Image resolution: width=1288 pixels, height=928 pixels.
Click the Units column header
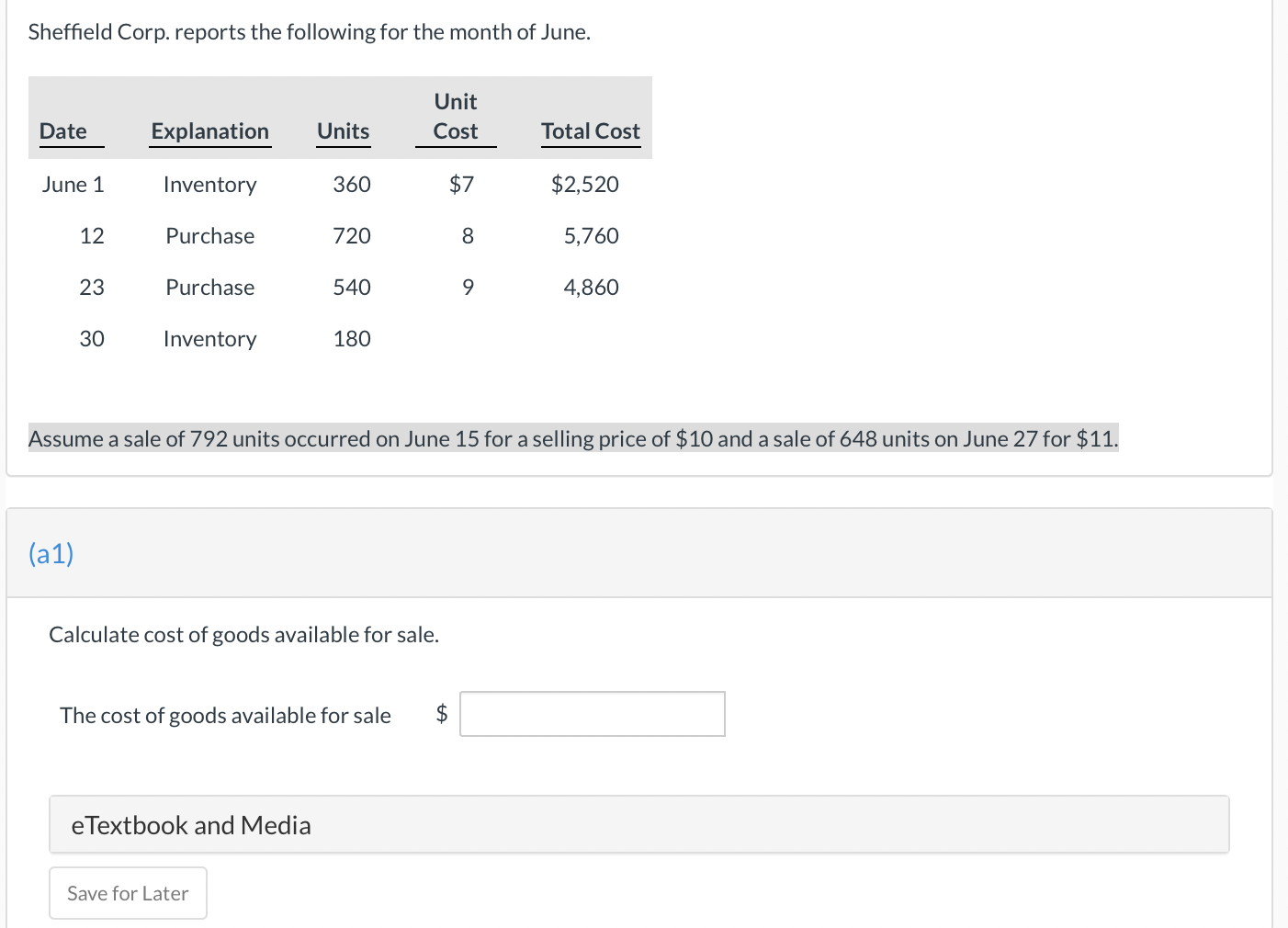tap(343, 131)
